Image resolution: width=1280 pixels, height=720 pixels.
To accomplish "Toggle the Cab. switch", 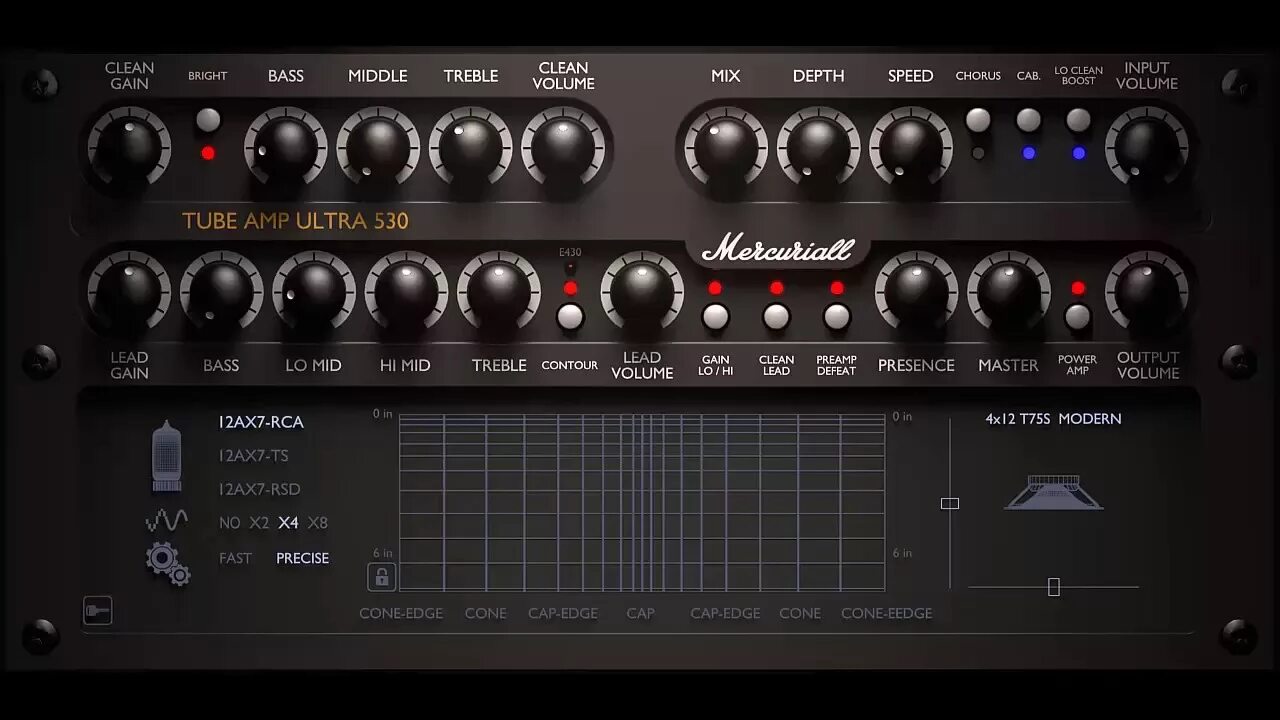I will point(1028,120).
